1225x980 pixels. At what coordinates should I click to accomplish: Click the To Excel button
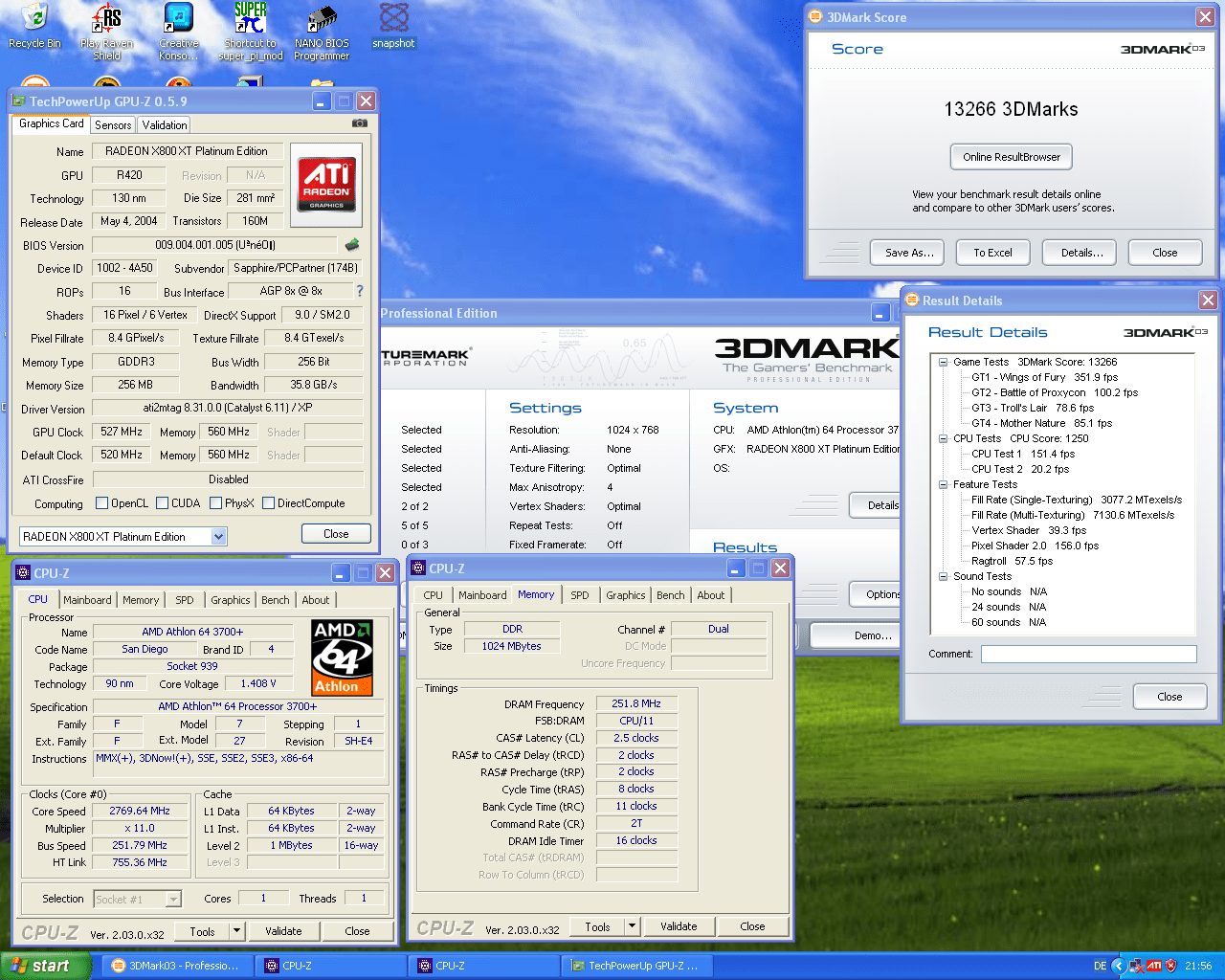pos(992,253)
